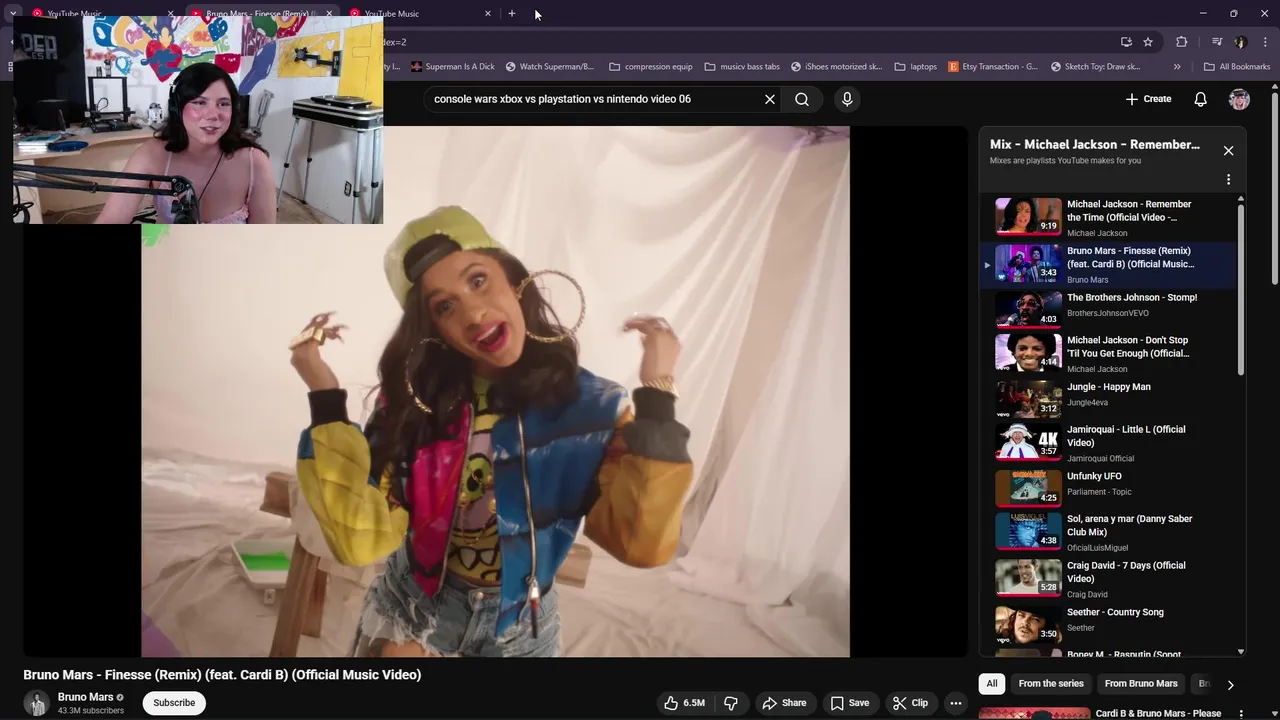Click into the YouTube search field
The height and width of the screenshot is (720, 1280).
point(595,99)
